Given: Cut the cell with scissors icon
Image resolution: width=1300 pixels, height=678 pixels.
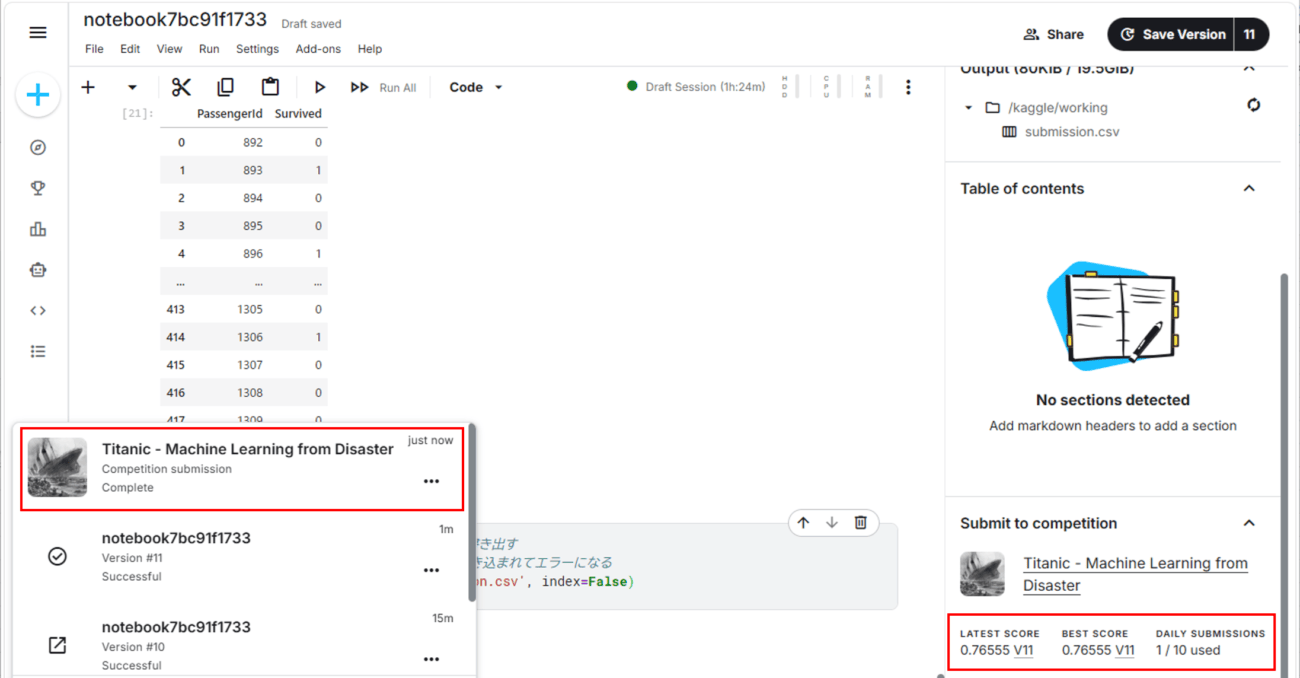Looking at the screenshot, I should (x=181, y=87).
